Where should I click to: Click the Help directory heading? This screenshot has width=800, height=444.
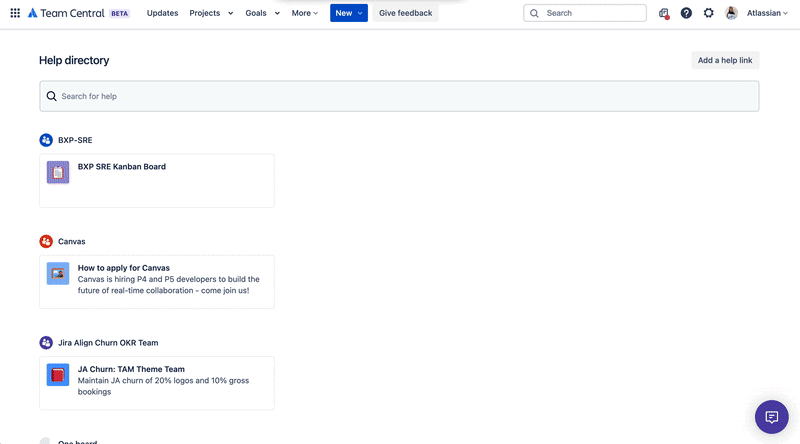click(74, 60)
